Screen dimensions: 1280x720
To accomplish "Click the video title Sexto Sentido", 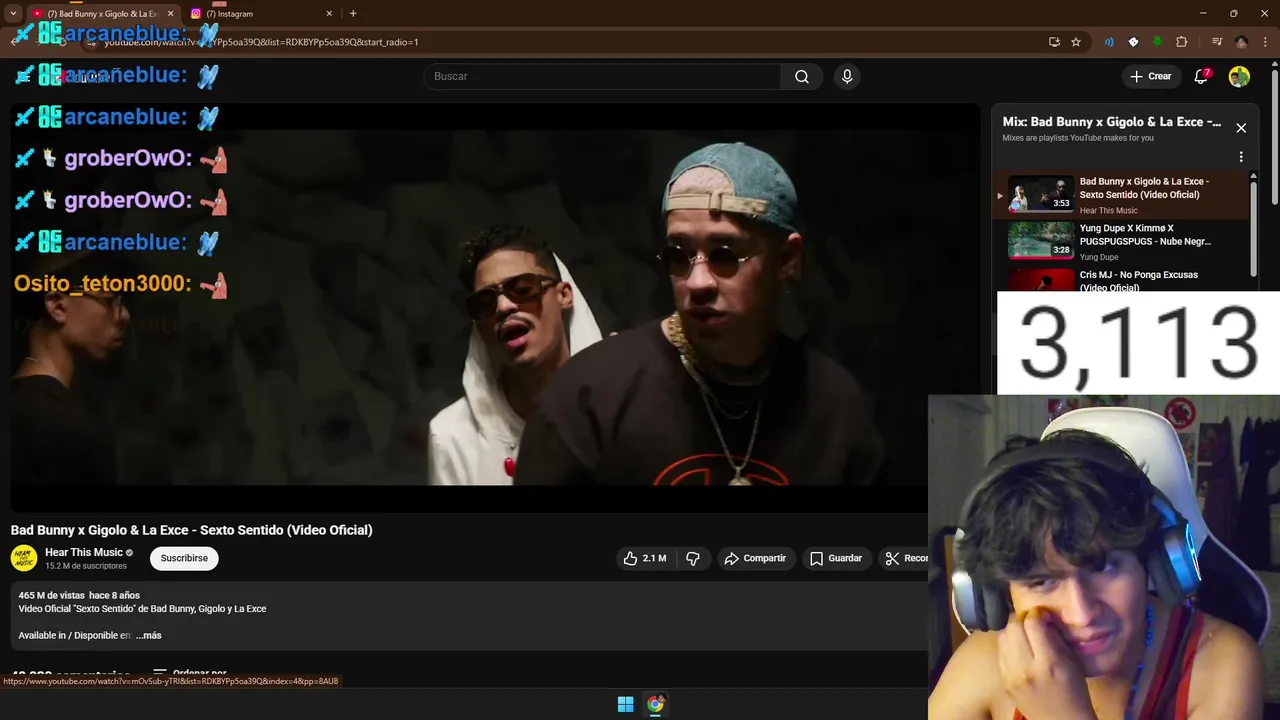I will click(191, 530).
